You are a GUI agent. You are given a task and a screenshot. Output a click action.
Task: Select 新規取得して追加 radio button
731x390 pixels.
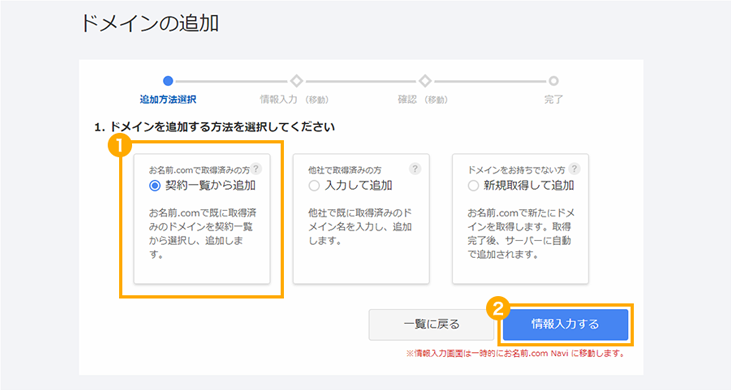pos(473,186)
